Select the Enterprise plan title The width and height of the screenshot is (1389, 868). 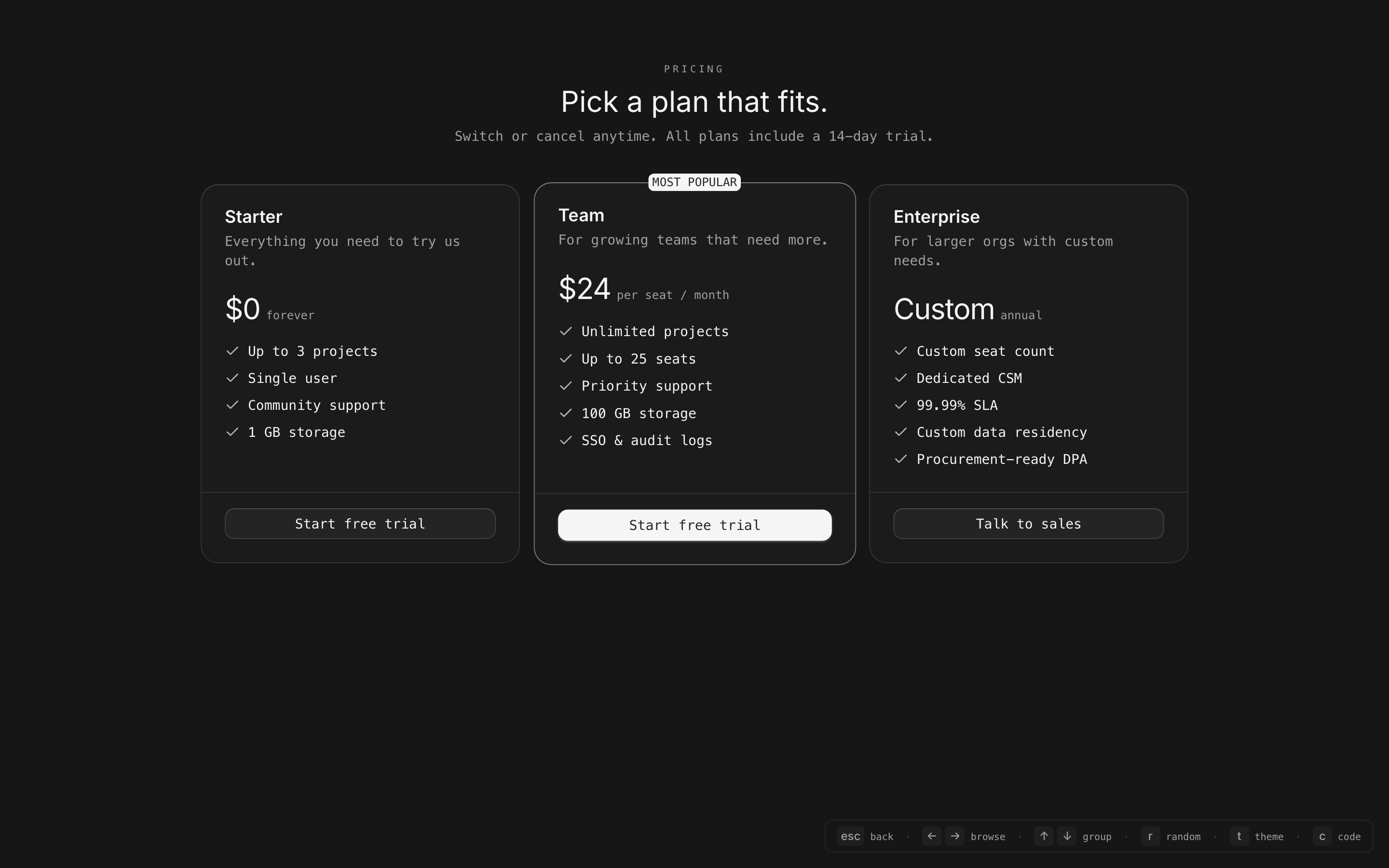click(x=937, y=217)
